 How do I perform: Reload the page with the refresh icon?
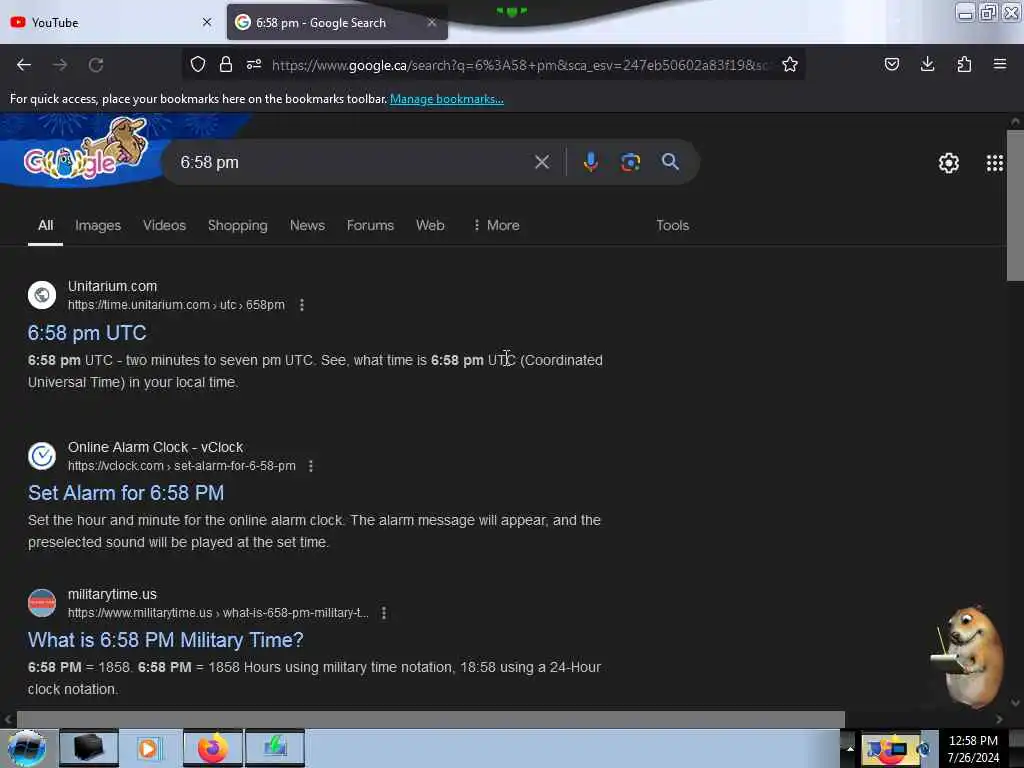click(96, 65)
